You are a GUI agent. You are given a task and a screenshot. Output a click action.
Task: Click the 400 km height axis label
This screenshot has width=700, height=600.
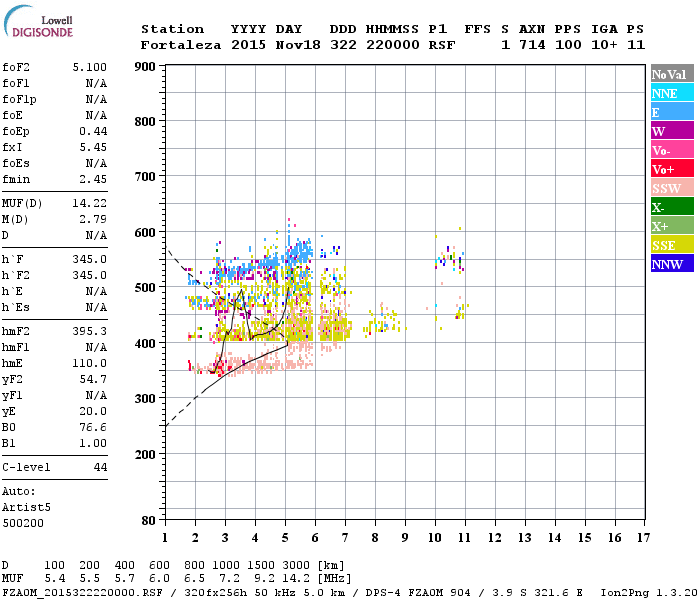(x=145, y=344)
